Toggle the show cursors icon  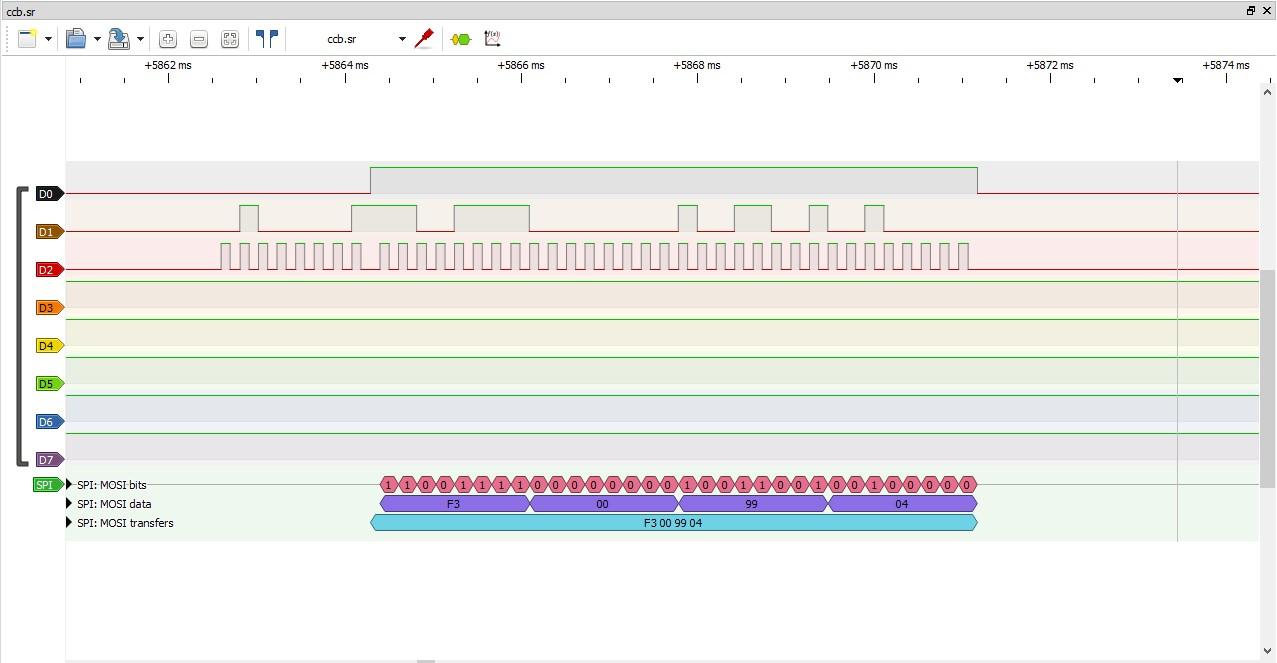267,39
